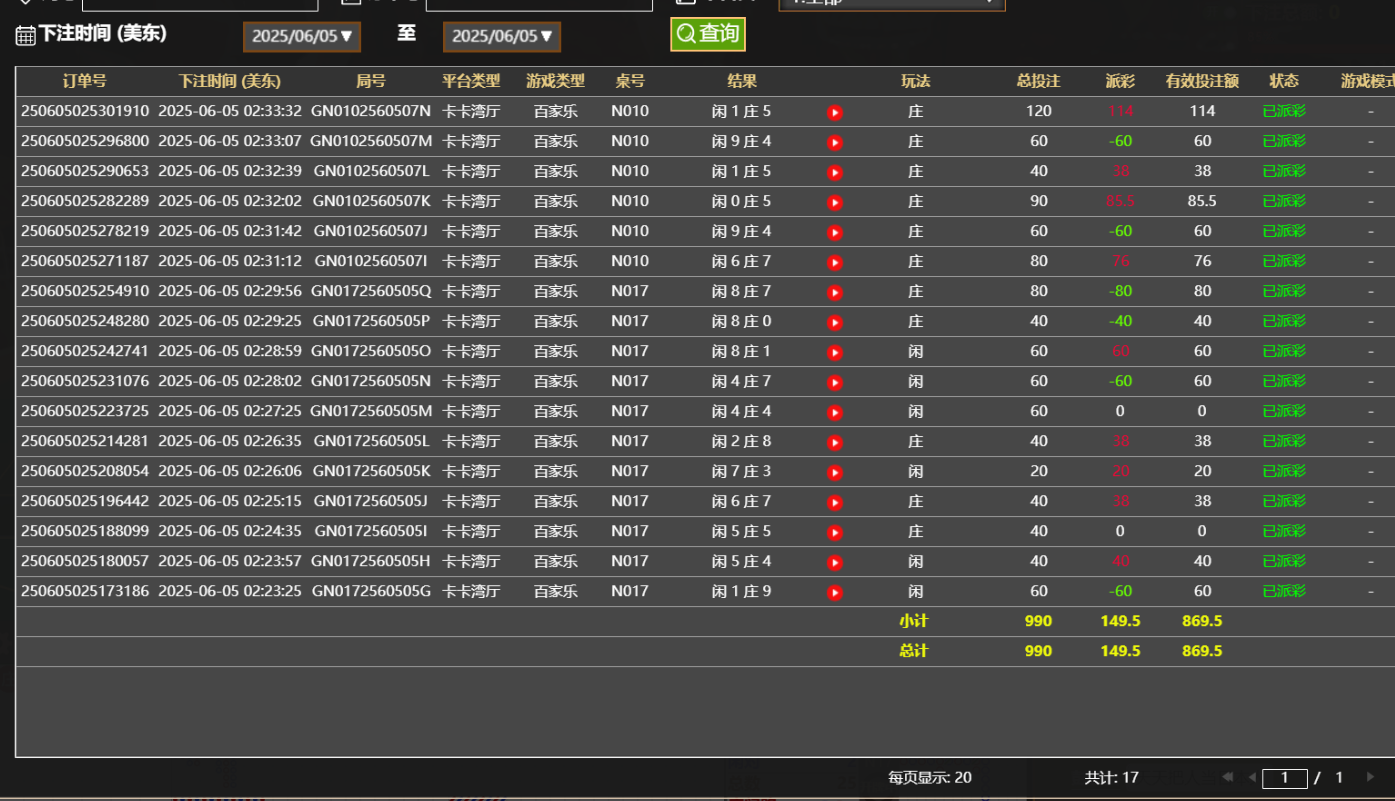The height and width of the screenshot is (801, 1395).
Task: Open replay icon for round GN0102560507M
Action: click(835, 142)
